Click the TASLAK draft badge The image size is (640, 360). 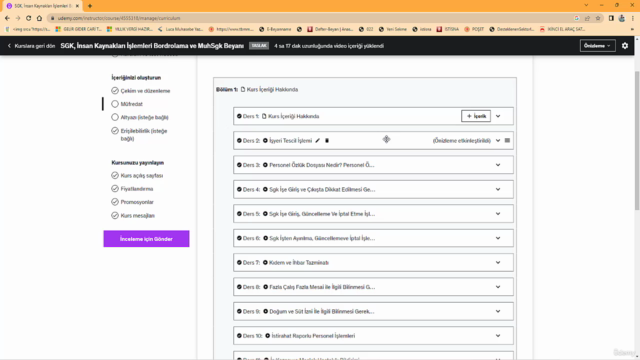(x=259, y=46)
